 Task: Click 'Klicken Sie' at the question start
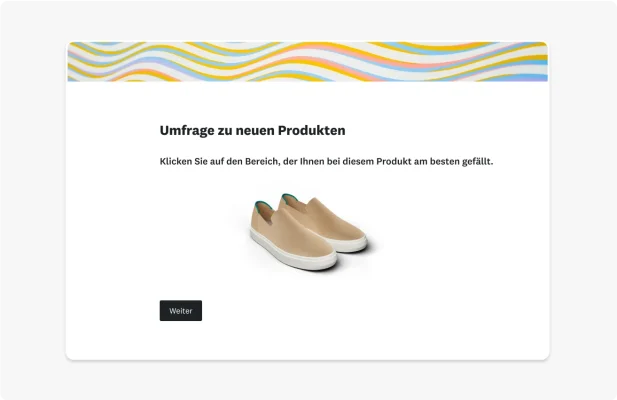tap(184, 161)
